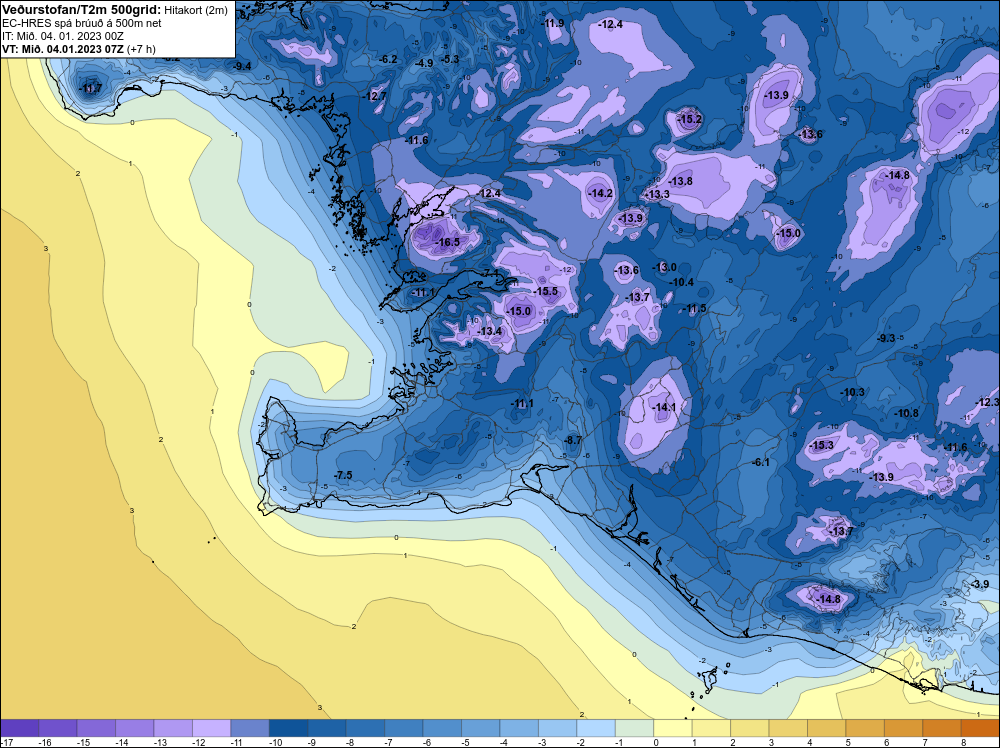Click the legend swatch between -17 and -16
This screenshot has height=748, width=1000.
coord(19,728)
